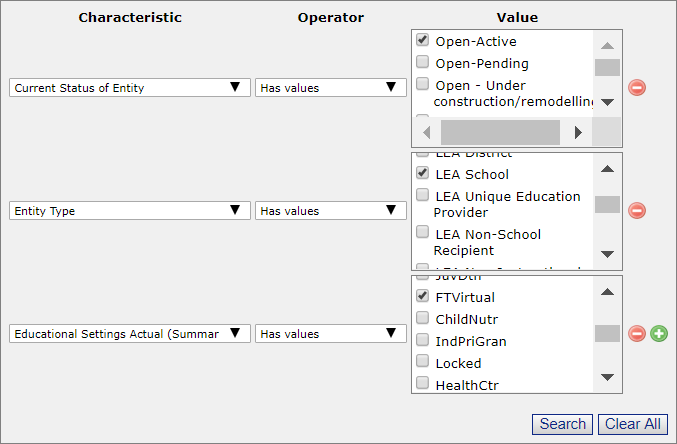Click the Search button
The width and height of the screenshot is (677, 444).
[x=562, y=424]
